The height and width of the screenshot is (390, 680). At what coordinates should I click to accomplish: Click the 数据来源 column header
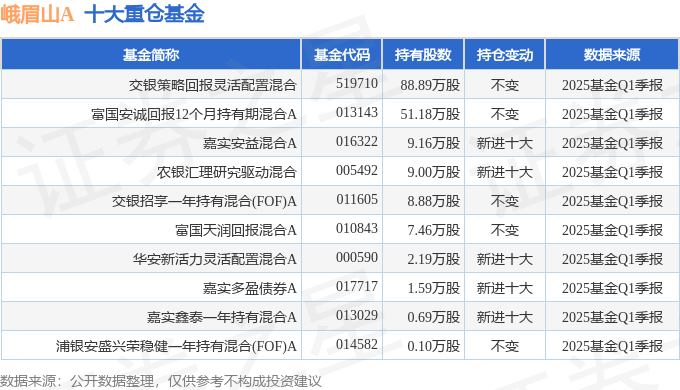click(x=611, y=55)
